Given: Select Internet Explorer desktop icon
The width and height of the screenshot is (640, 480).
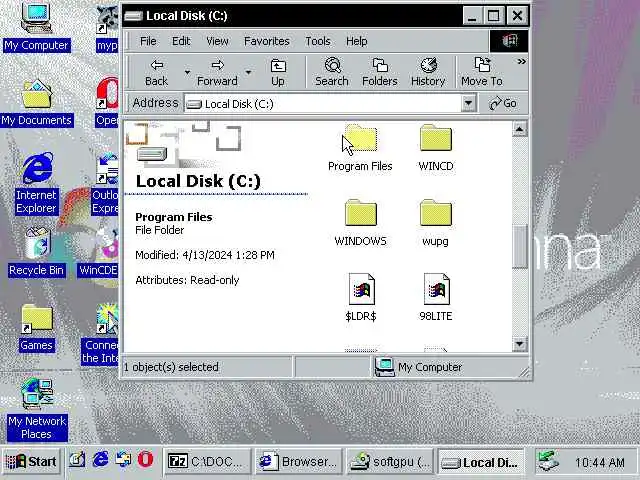Looking at the screenshot, I should (x=36, y=183).
